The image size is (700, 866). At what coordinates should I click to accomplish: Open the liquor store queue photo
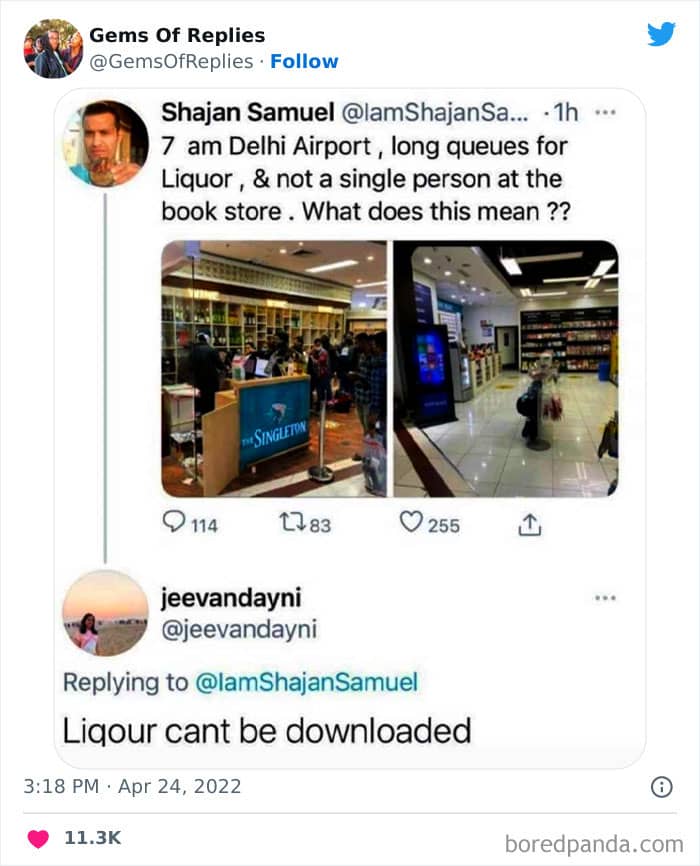[274, 368]
